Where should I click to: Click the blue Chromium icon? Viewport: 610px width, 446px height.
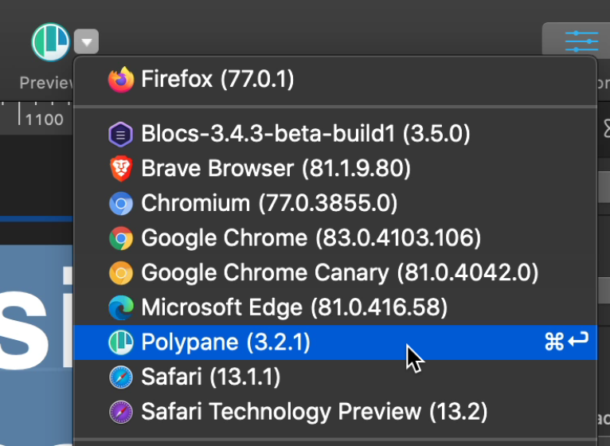pyautogui.click(x=121, y=204)
